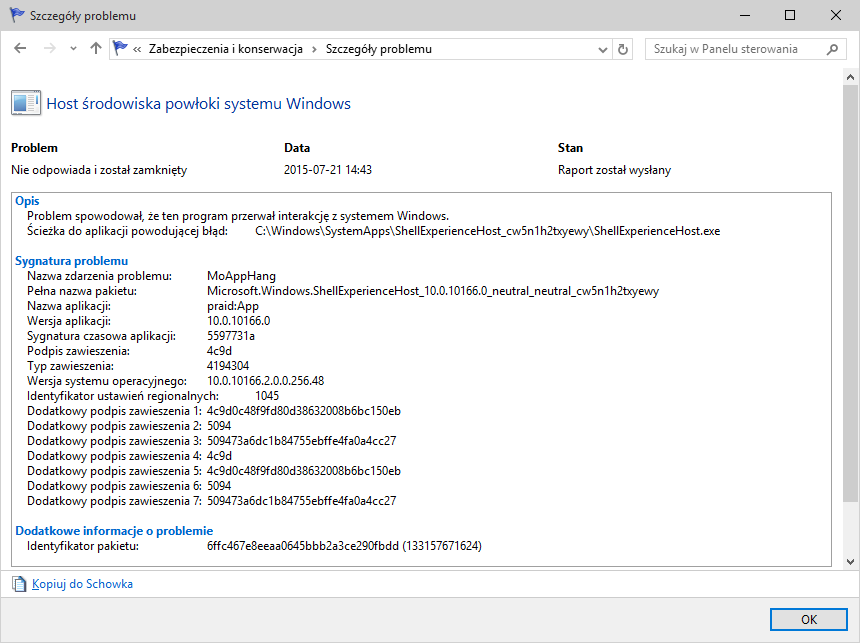The height and width of the screenshot is (643, 860).
Task: Select event name MoAppHang
Action: pyautogui.click(x=241, y=276)
